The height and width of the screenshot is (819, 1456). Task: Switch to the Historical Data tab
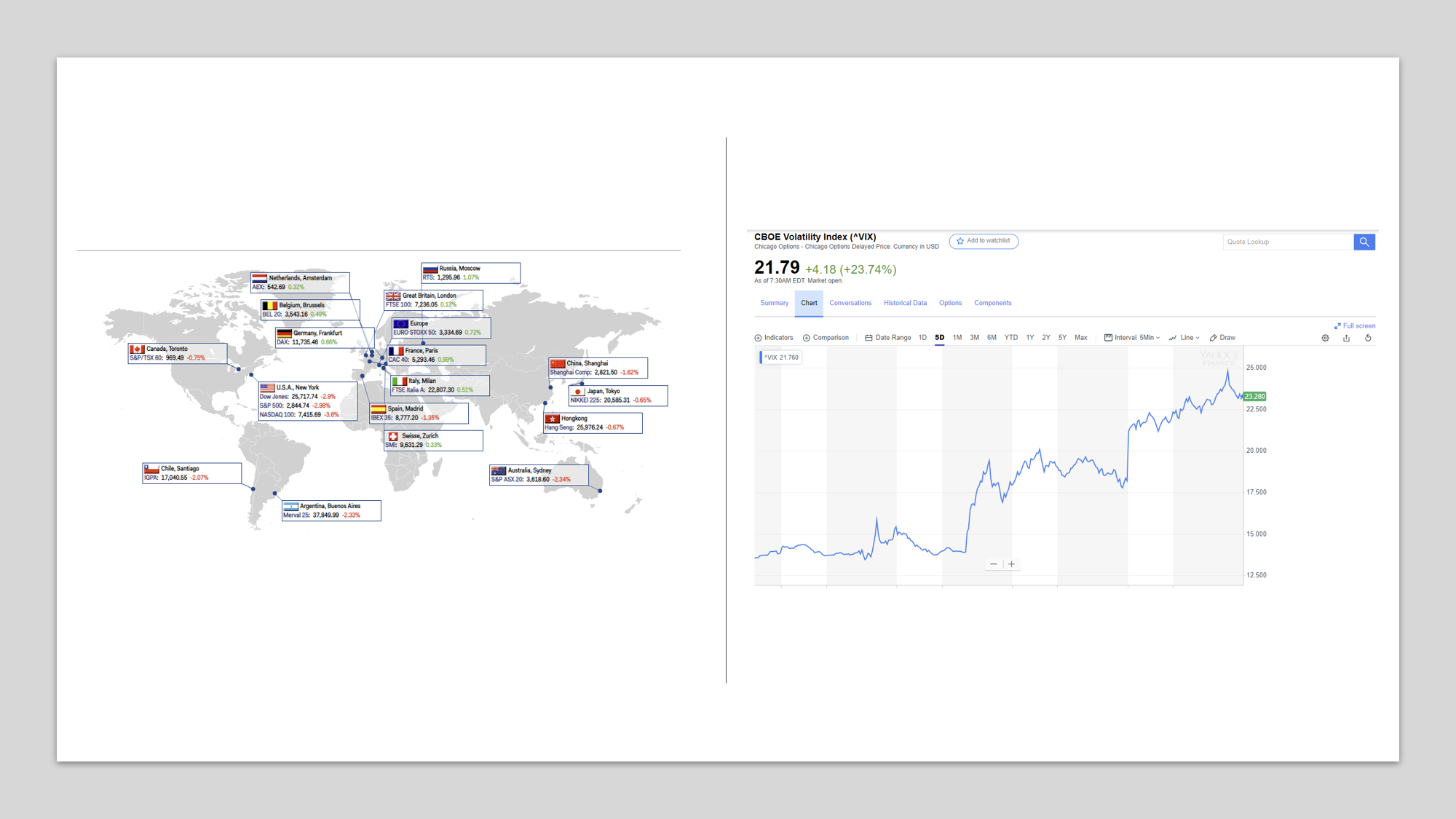pyautogui.click(x=905, y=303)
